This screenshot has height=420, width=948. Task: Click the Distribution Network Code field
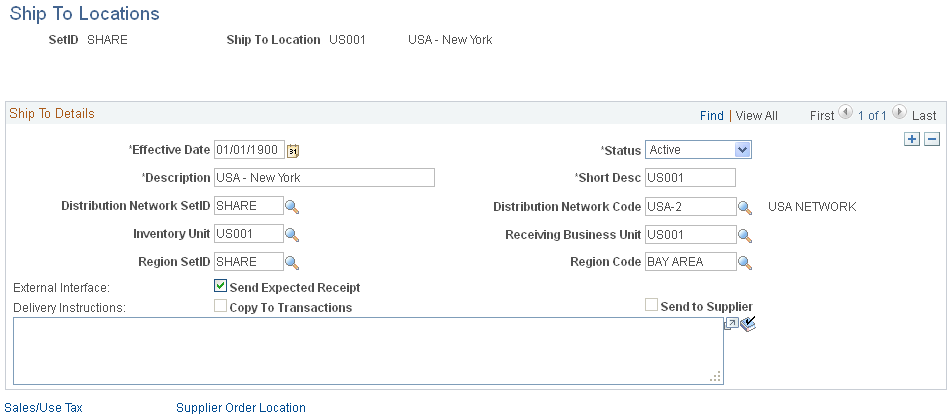pos(691,206)
